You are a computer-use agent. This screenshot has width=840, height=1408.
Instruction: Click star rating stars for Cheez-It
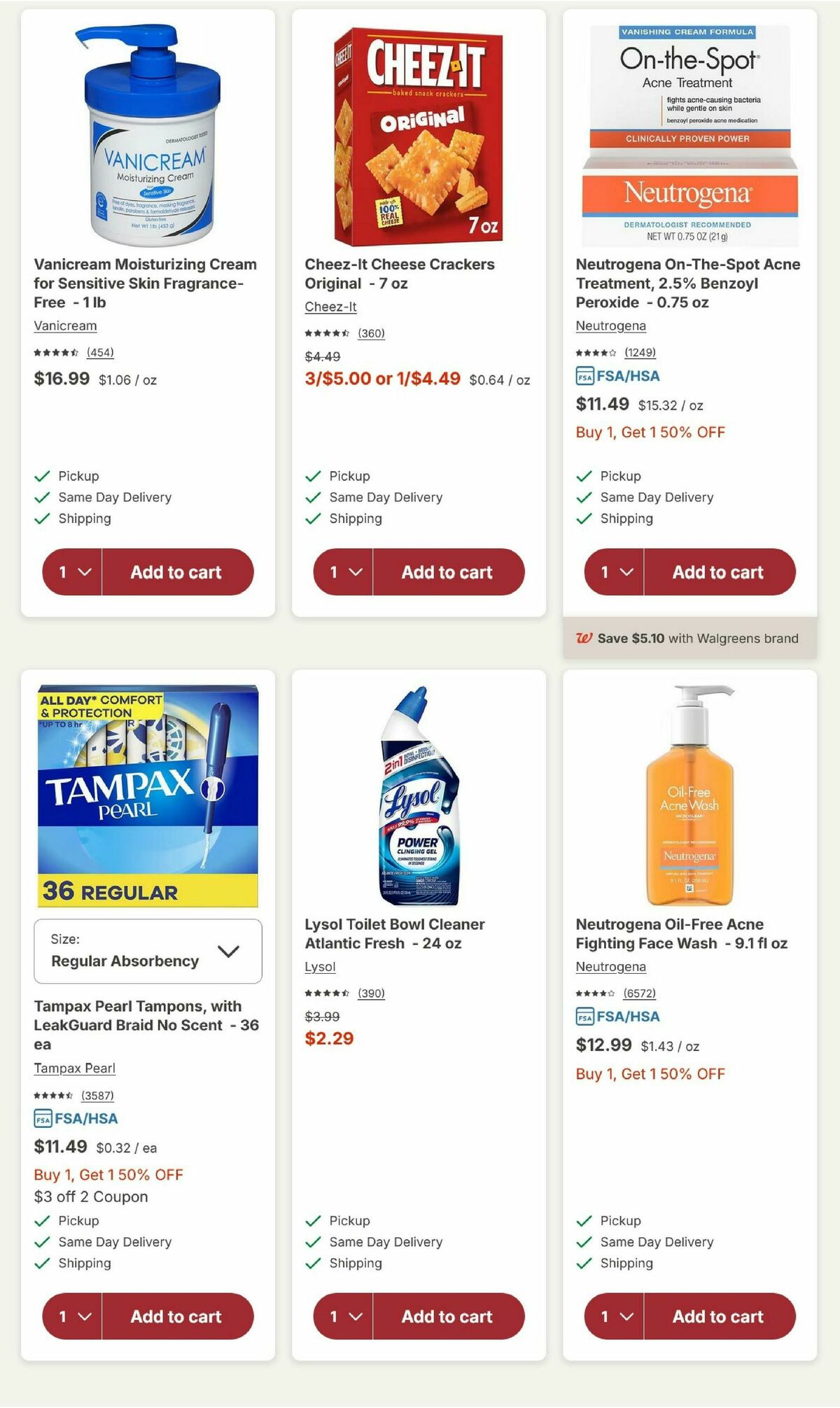325,333
